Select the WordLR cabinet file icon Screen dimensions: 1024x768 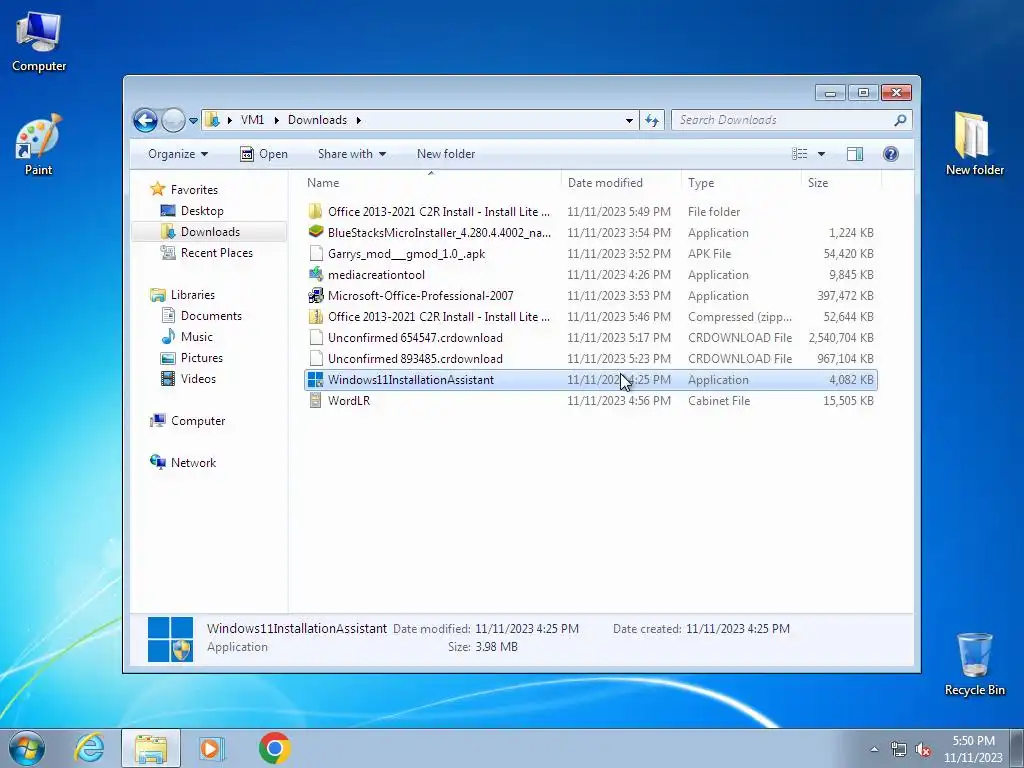[x=316, y=400]
